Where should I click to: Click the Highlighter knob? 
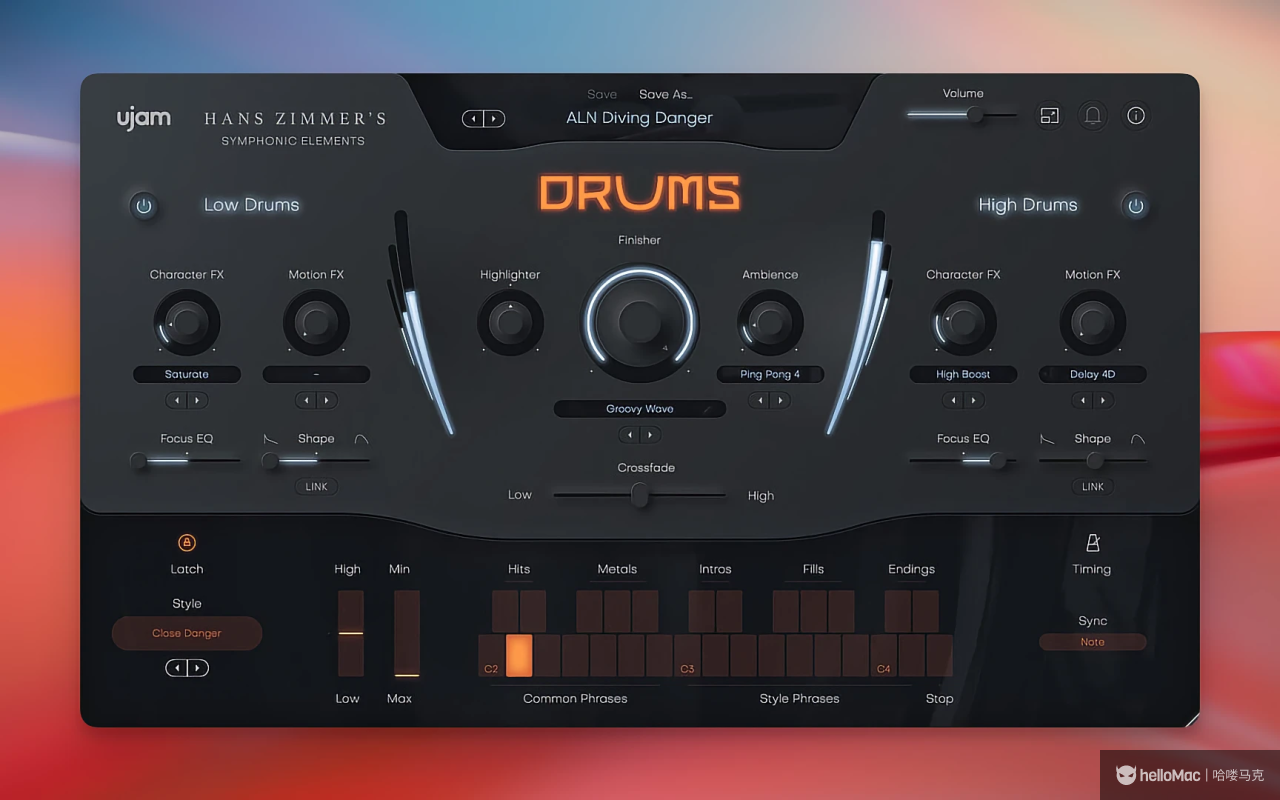pyautogui.click(x=510, y=322)
